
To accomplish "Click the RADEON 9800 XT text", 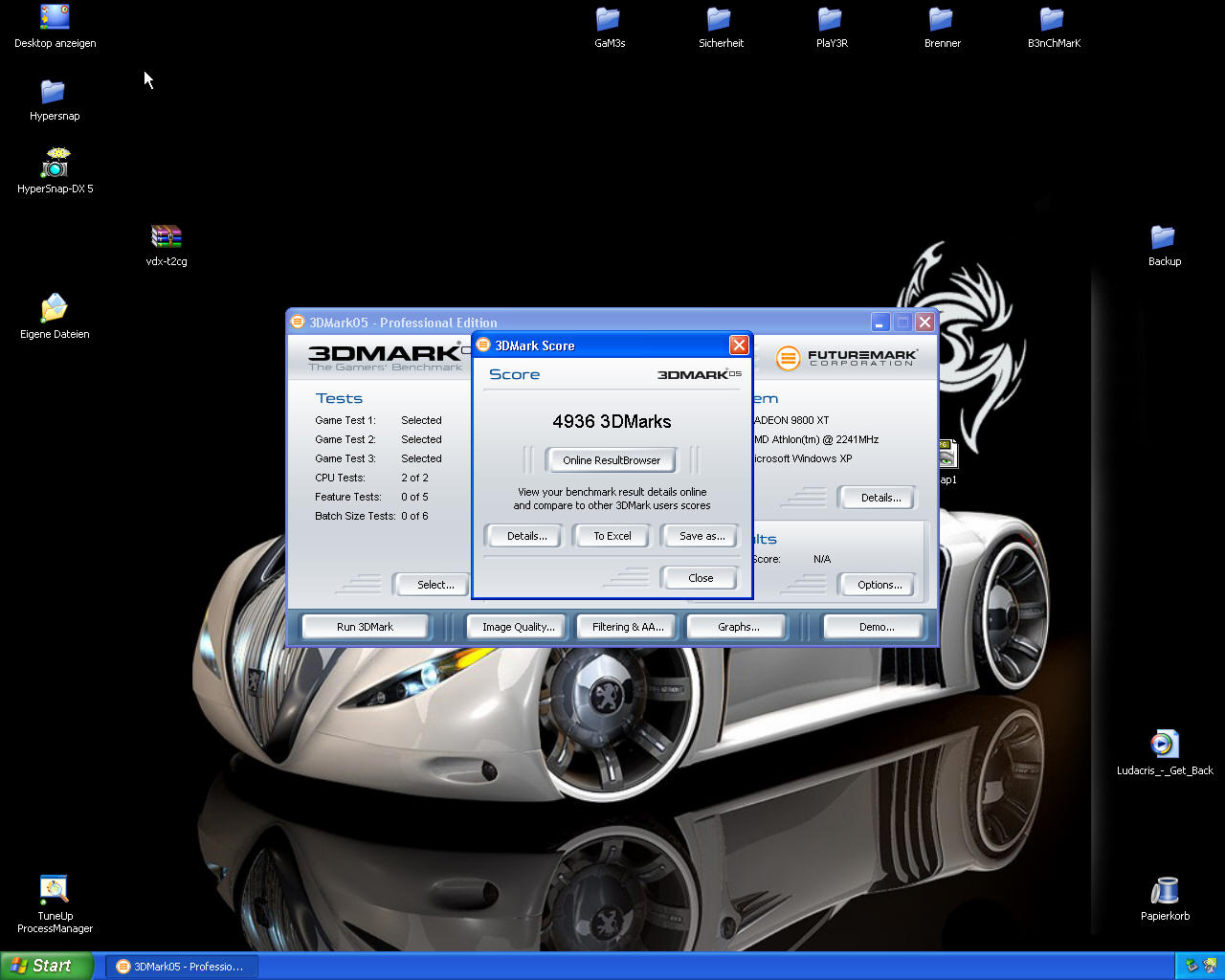I will [x=791, y=420].
